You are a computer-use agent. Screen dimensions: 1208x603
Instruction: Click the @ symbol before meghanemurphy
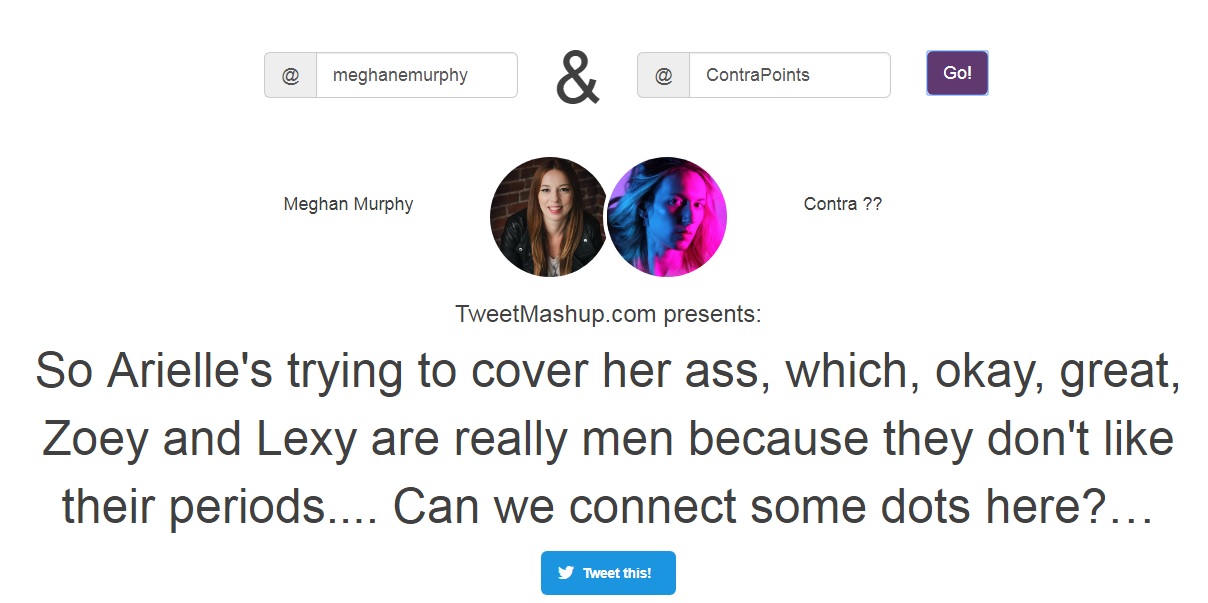tap(290, 75)
